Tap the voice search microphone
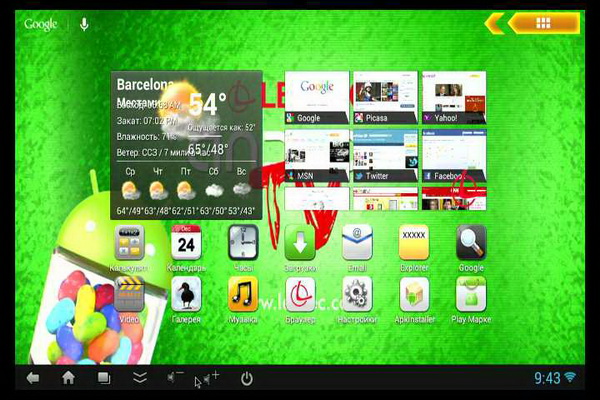This screenshot has height=400, width=600. [x=84, y=23]
